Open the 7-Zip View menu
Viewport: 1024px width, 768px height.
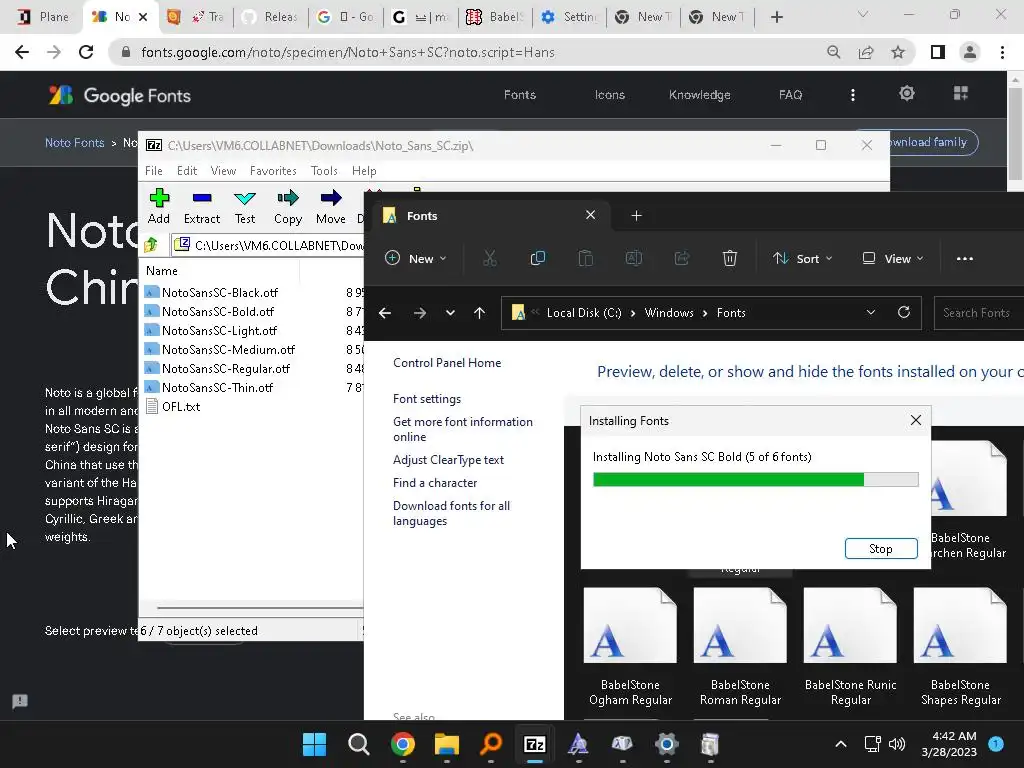(223, 170)
